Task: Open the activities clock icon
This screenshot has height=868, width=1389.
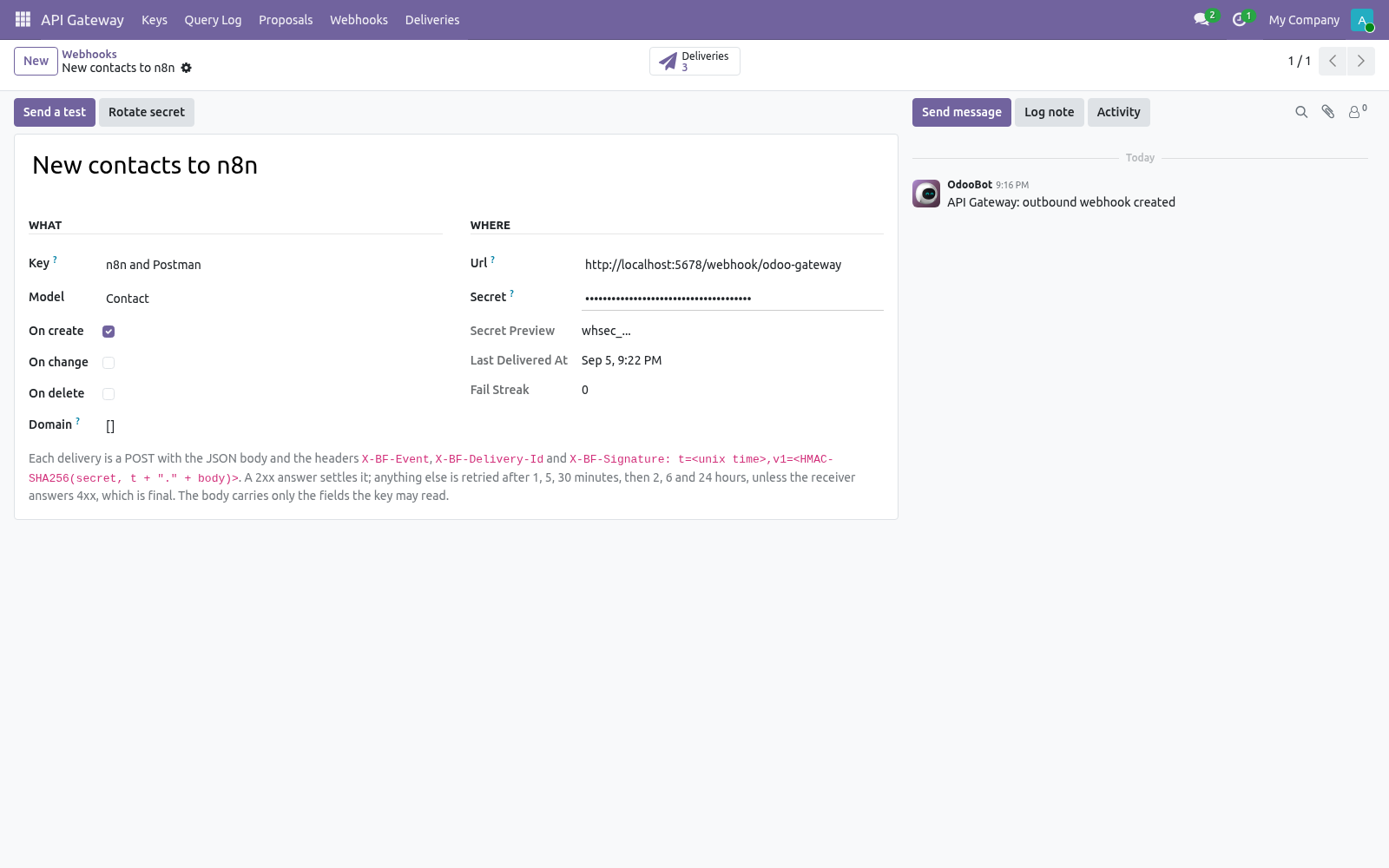Action: 1240,19
